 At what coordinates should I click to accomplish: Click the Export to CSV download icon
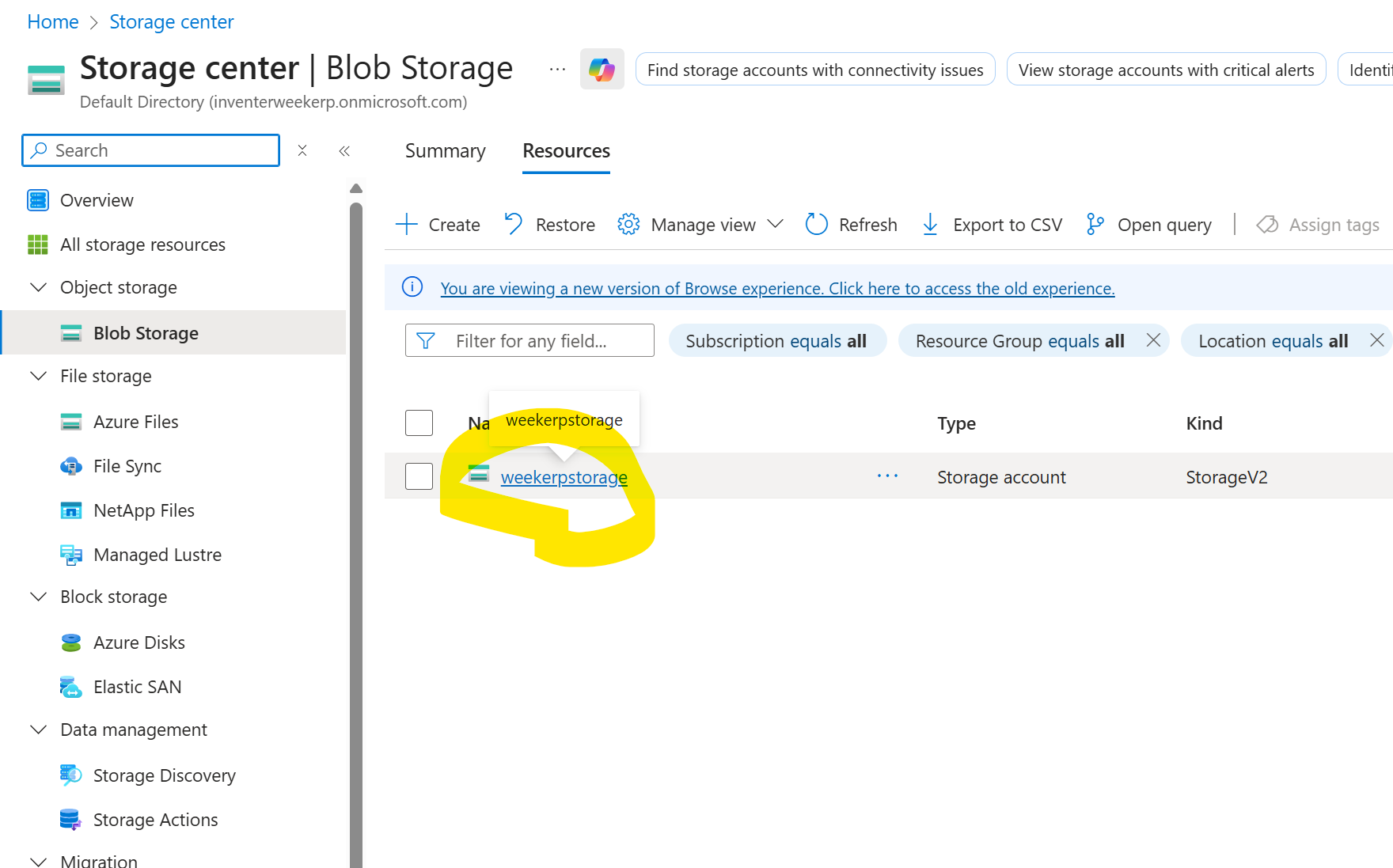click(x=930, y=225)
